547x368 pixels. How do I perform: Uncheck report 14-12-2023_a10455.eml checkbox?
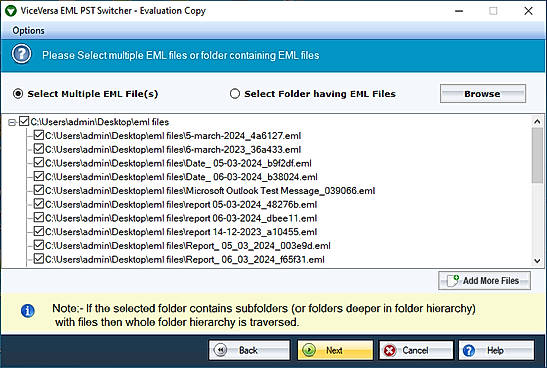click(39, 231)
